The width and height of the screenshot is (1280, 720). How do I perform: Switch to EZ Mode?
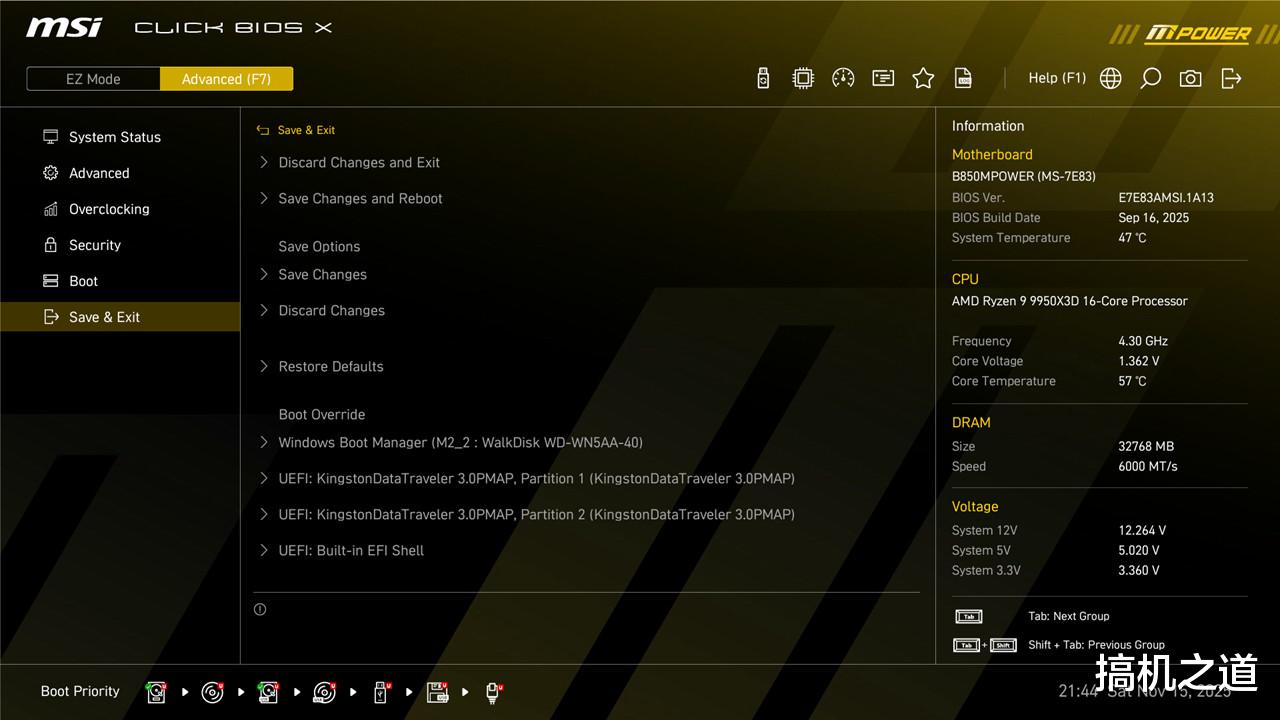pos(93,79)
